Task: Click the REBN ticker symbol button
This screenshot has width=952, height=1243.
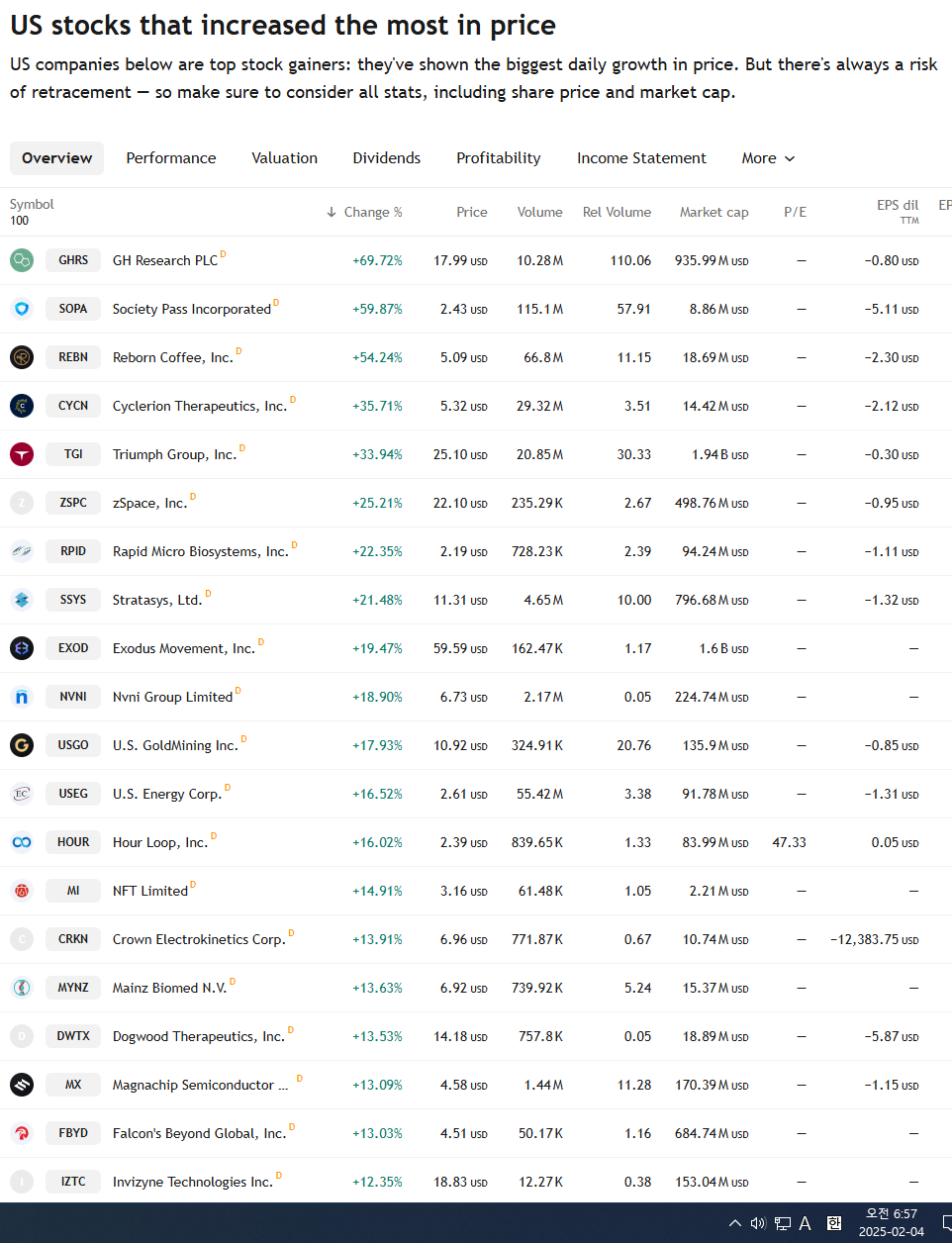Action: click(73, 357)
